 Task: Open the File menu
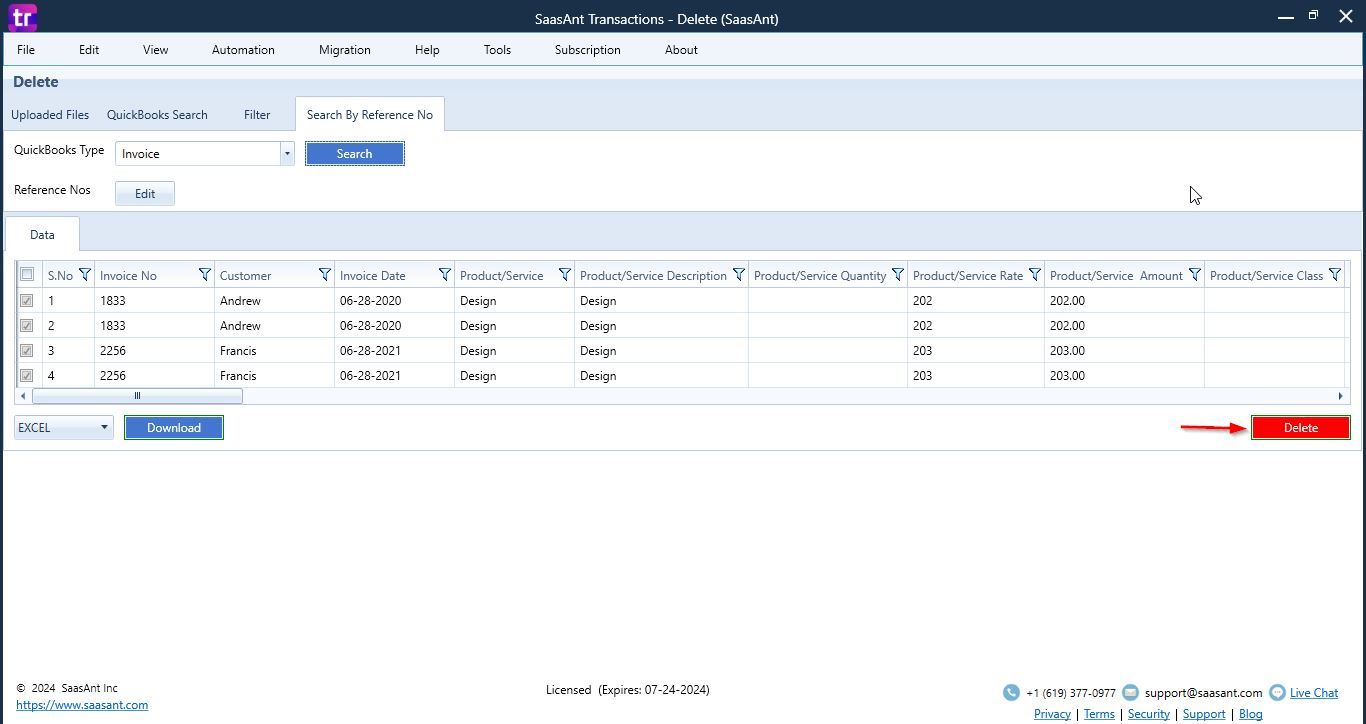(26, 49)
